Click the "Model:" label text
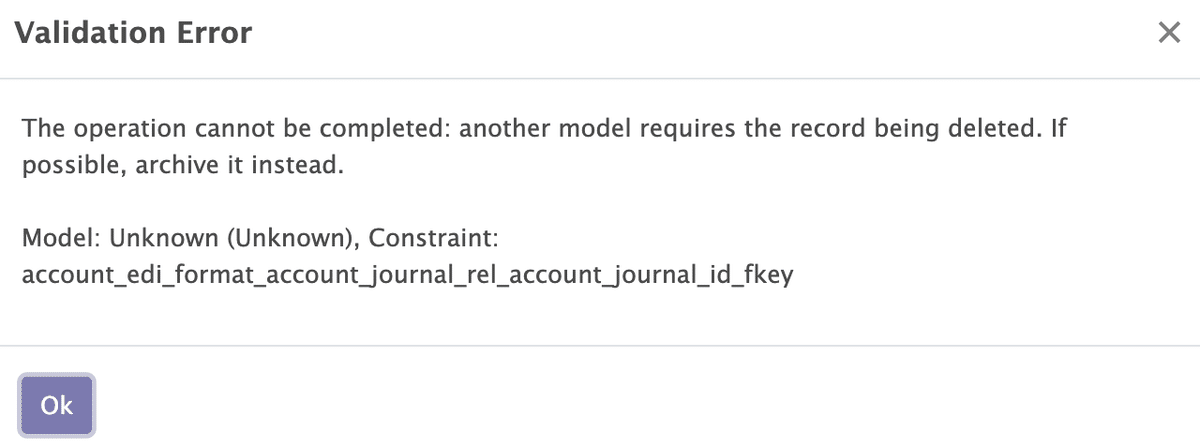 tap(61, 240)
